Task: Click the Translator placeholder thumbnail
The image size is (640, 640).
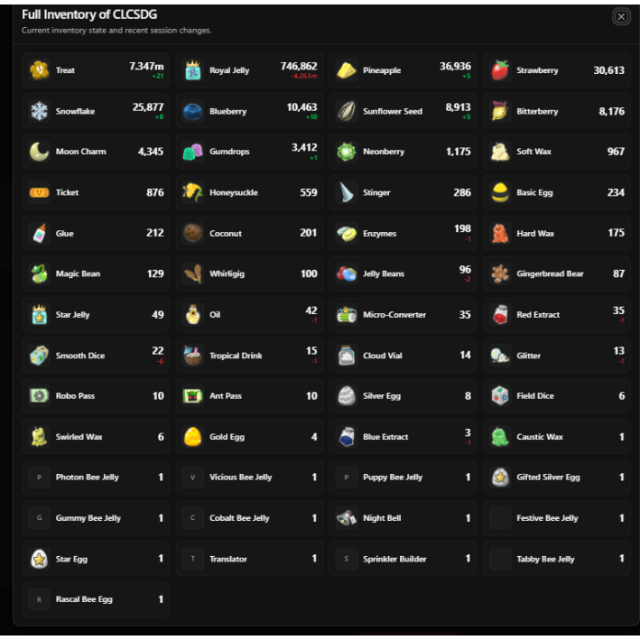Action: click(193, 559)
